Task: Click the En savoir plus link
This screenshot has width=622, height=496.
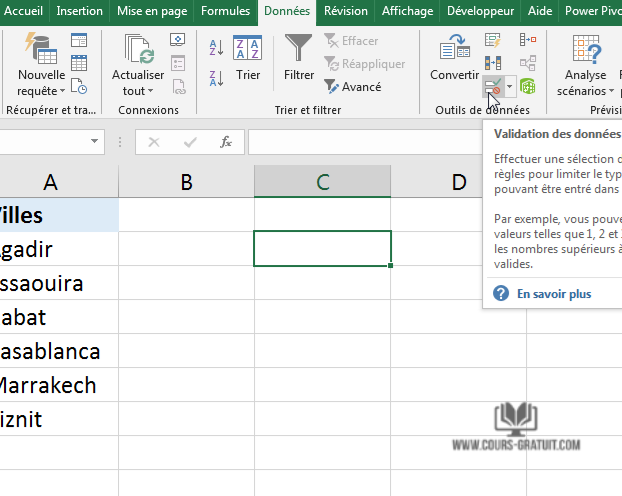Action: click(553, 294)
